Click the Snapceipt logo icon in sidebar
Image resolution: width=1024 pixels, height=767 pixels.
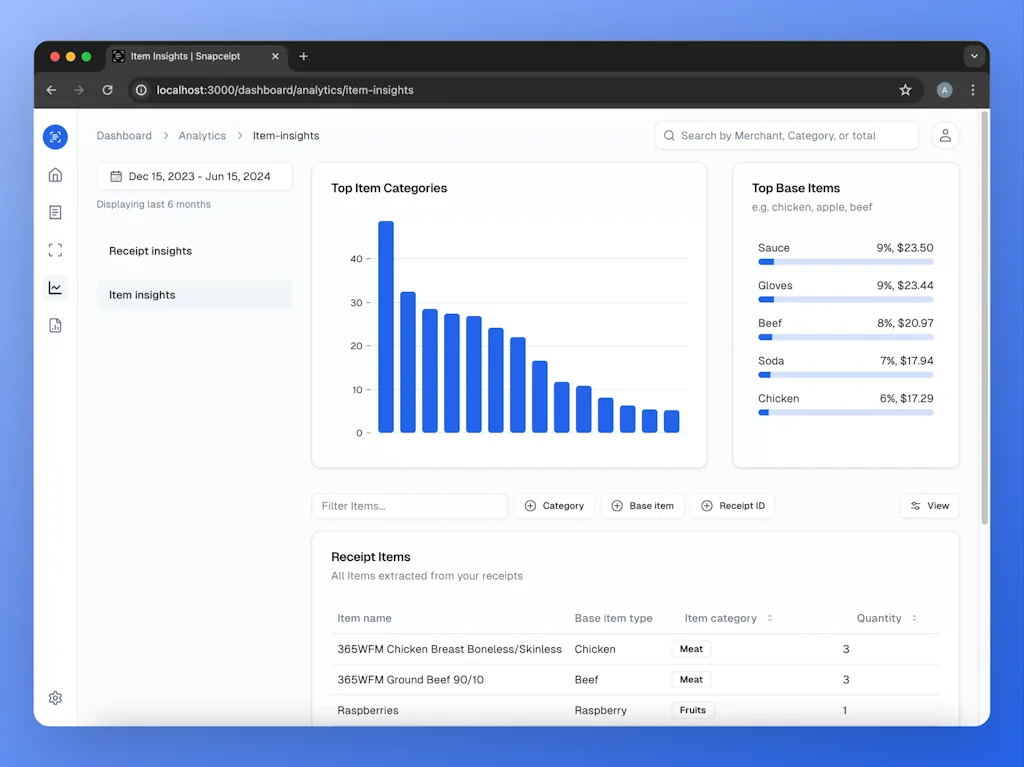(55, 137)
